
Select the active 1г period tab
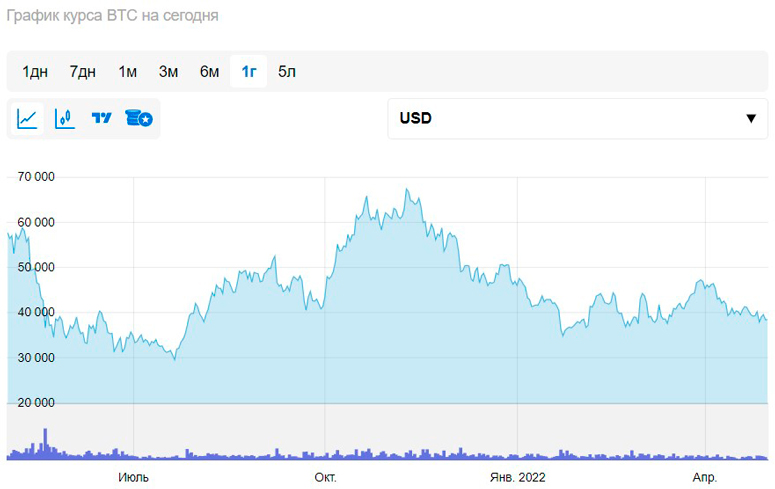[249, 71]
